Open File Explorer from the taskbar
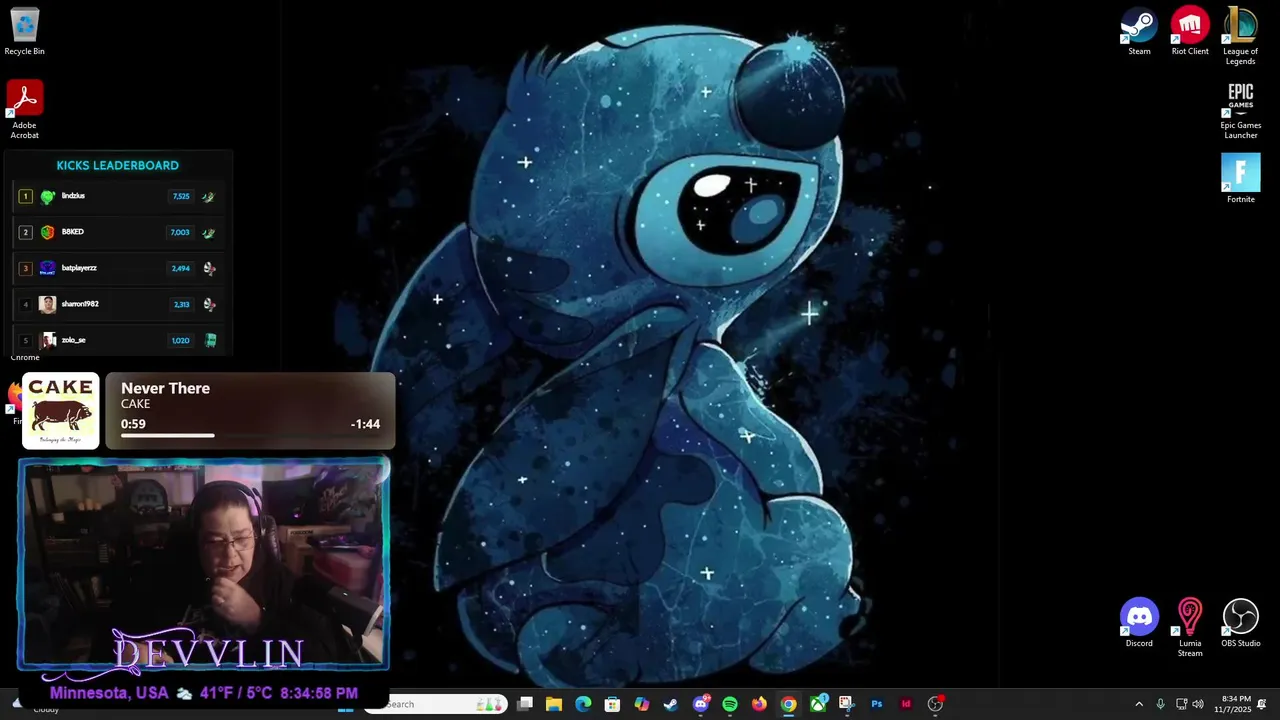Screen dimensions: 1280x720 click(554, 704)
